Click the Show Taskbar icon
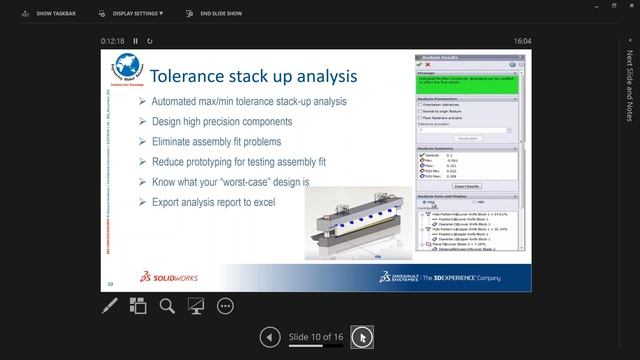The height and width of the screenshot is (360, 640). tap(25, 13)
